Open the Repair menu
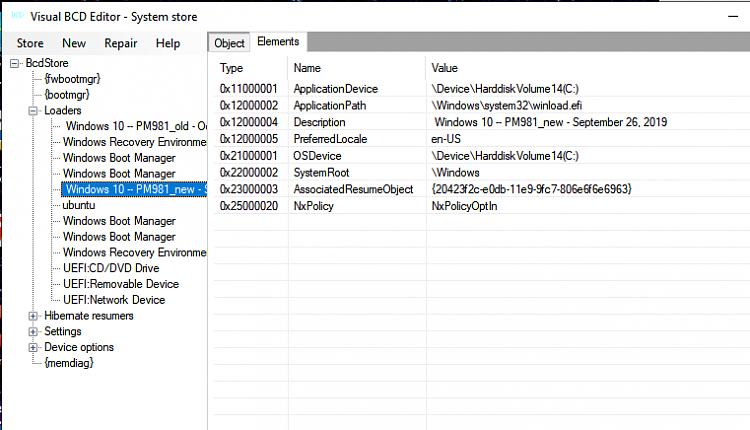 click(x=121, y=43)
